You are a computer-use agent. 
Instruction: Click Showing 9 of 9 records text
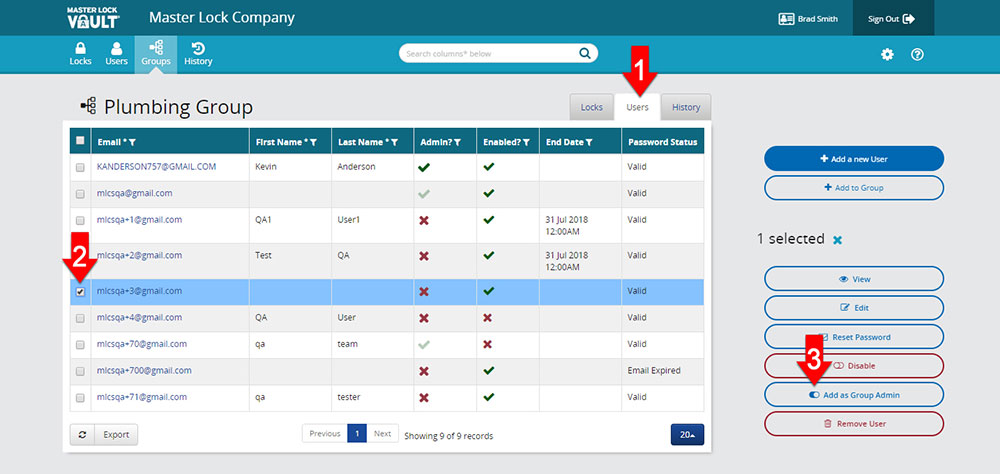(449, 436)
